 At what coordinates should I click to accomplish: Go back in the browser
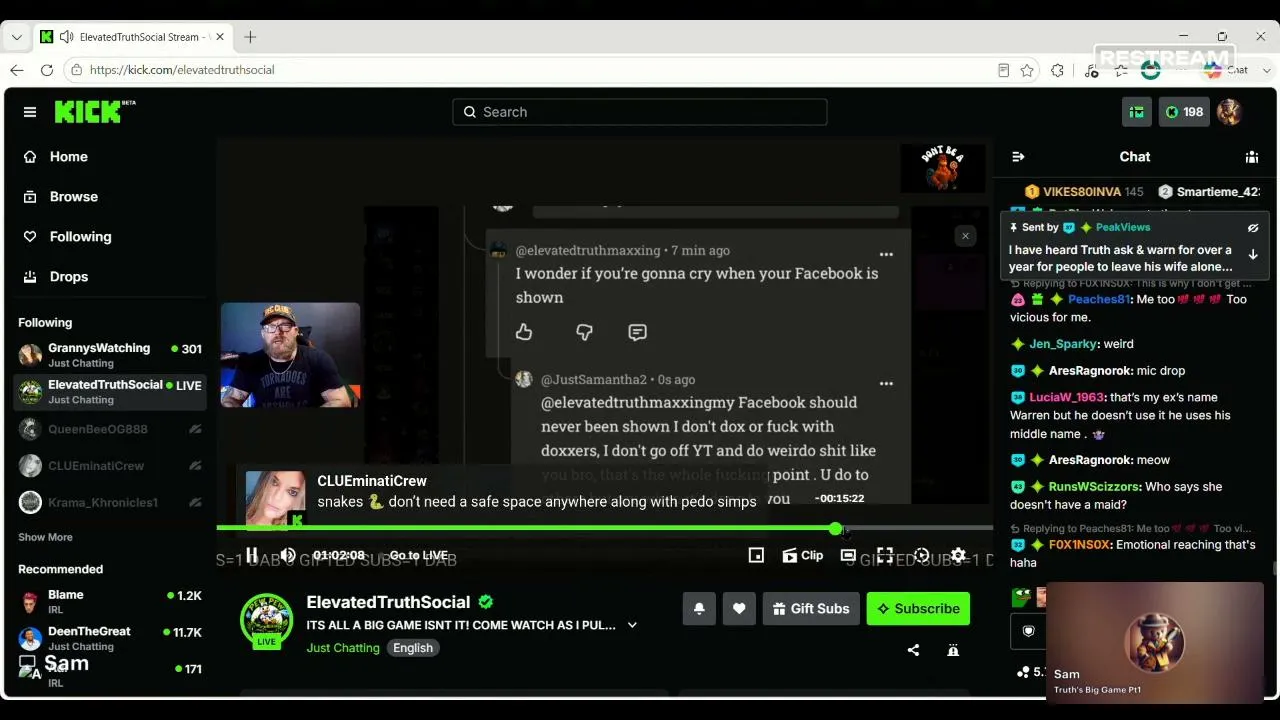(x=17, y=70)
